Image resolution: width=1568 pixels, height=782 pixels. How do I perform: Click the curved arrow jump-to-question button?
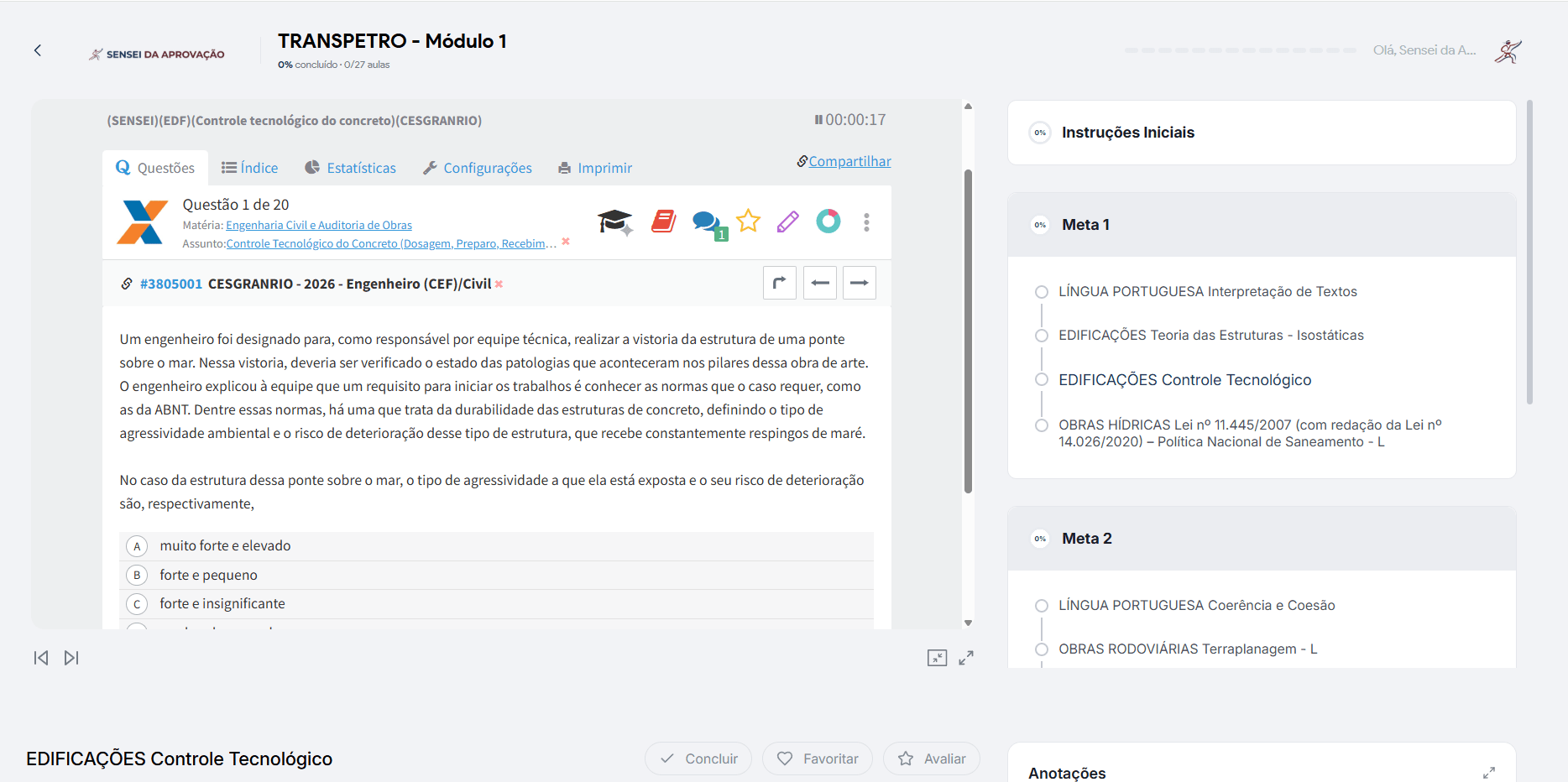point(780,283)
